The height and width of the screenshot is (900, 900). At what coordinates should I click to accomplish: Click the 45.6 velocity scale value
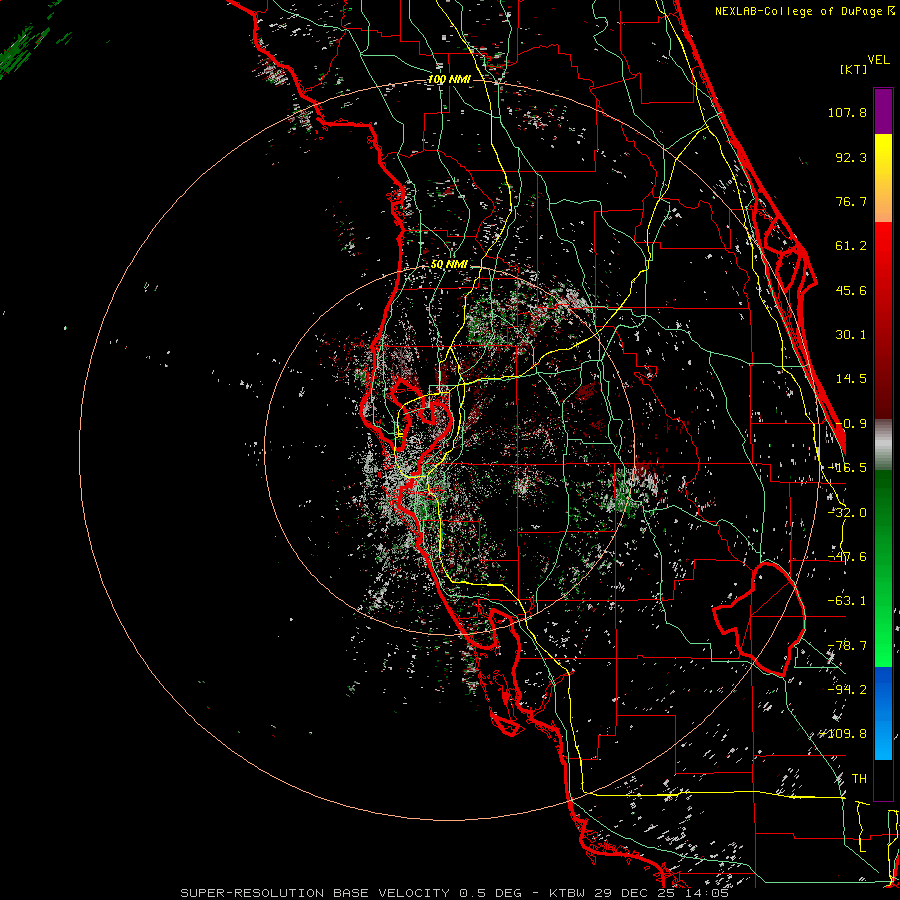(851, 290)
